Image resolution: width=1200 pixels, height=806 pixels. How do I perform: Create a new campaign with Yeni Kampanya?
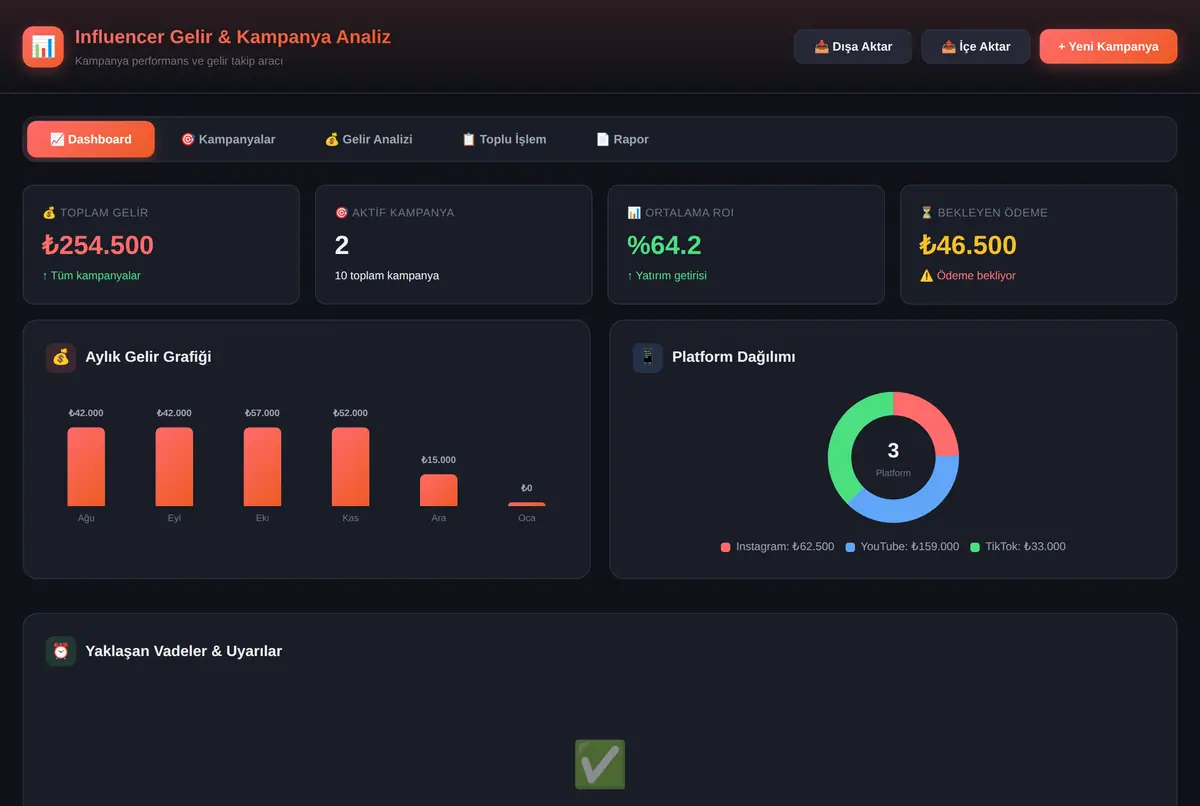pos(1108,47)
